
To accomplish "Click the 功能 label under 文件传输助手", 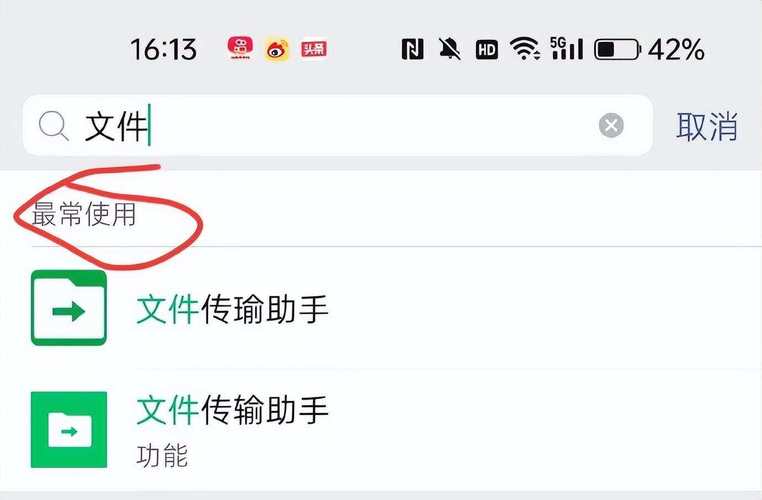I will point(162,456).
